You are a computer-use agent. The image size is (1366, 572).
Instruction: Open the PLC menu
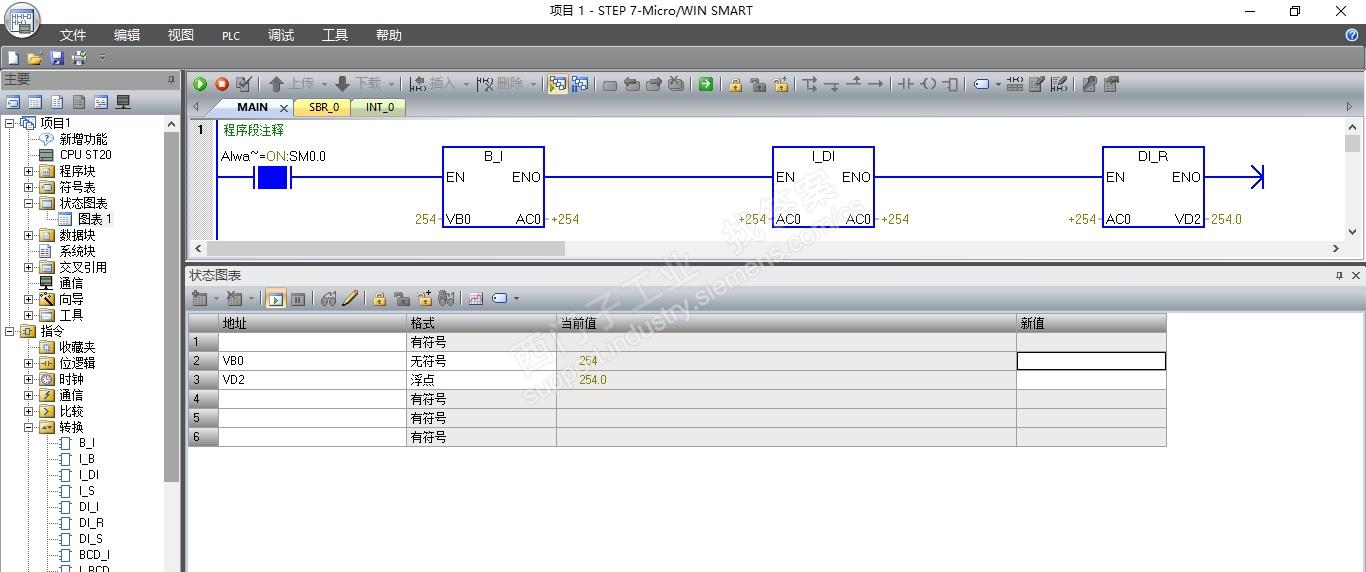[231, 36]
